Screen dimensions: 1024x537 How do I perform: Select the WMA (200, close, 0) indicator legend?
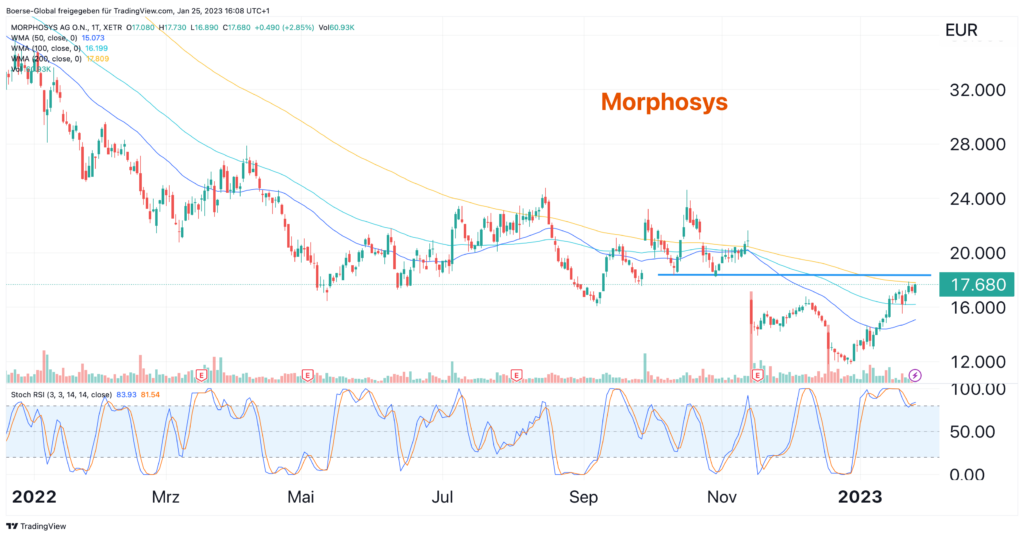click(47, 59)
